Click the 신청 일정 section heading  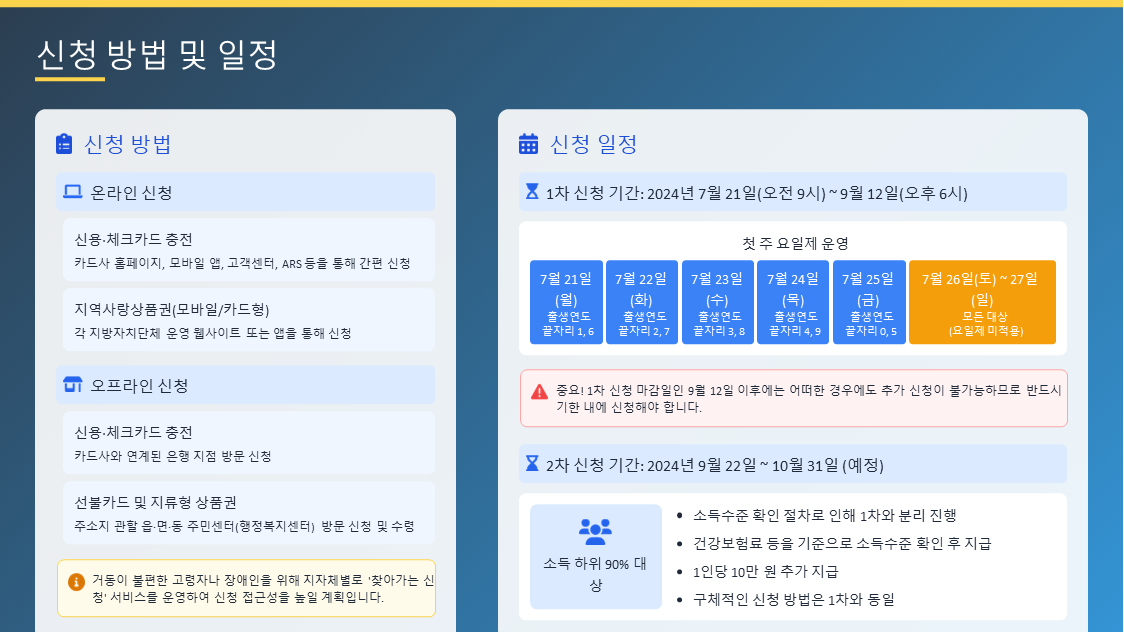click(x=594, y=144)
